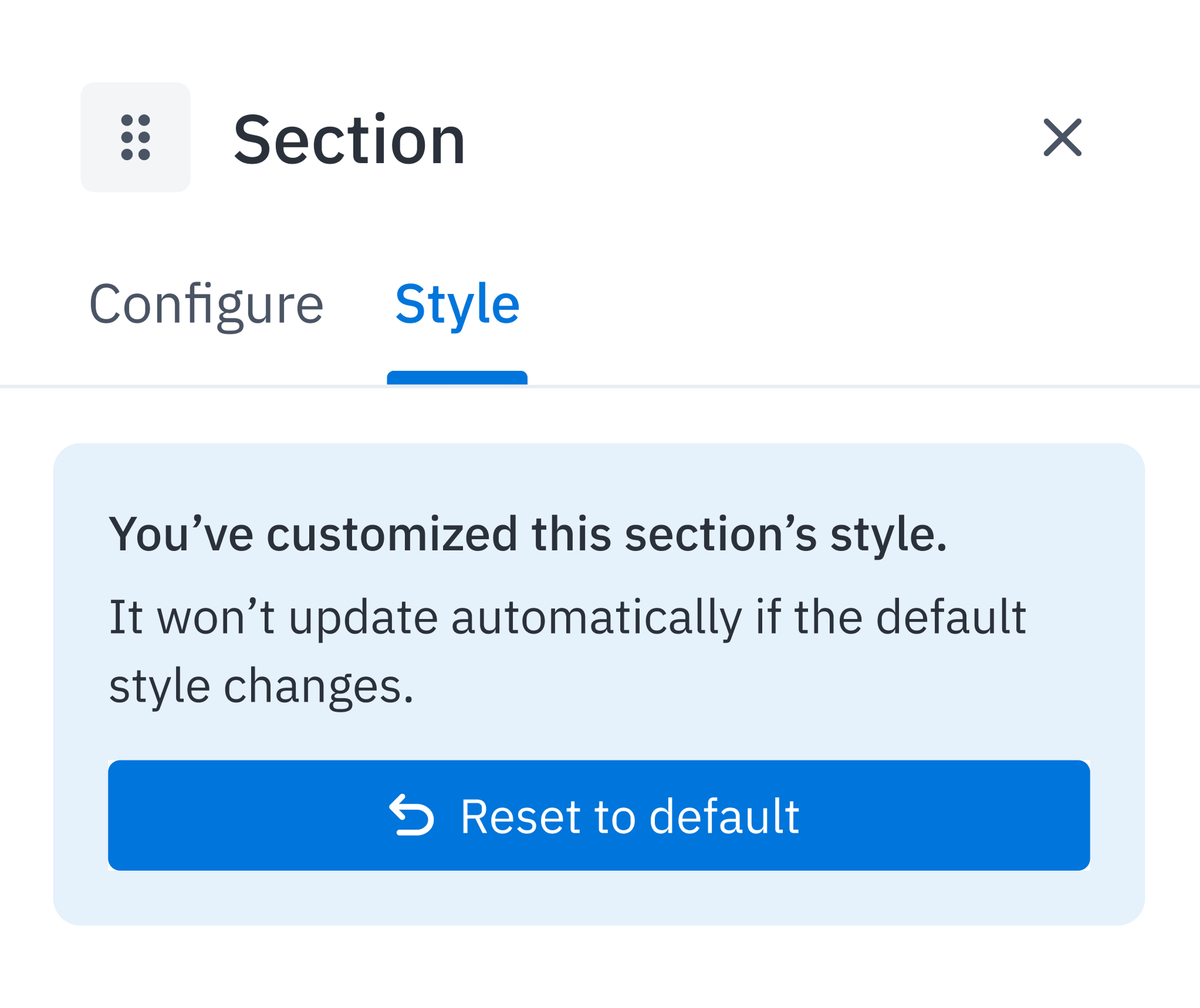Click the active Style tab label
The height and width of the screenshot is (1008, 1200).
(x=457, y=305)
